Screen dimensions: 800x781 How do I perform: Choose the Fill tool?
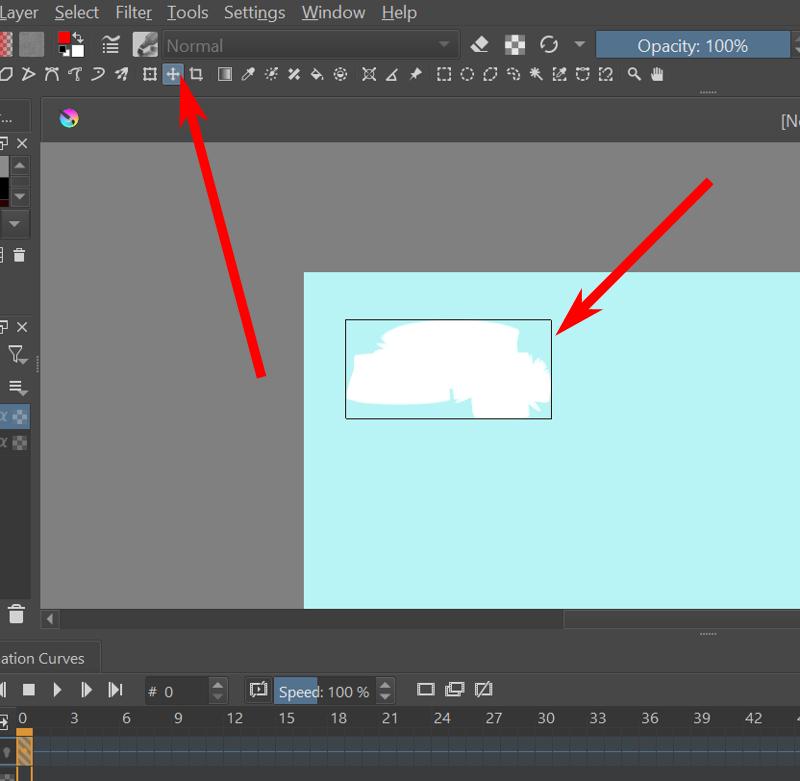316,73
